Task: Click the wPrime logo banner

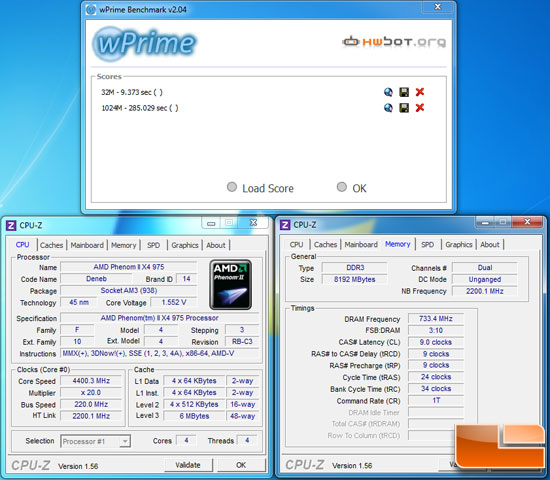Action: coord(144,43)
